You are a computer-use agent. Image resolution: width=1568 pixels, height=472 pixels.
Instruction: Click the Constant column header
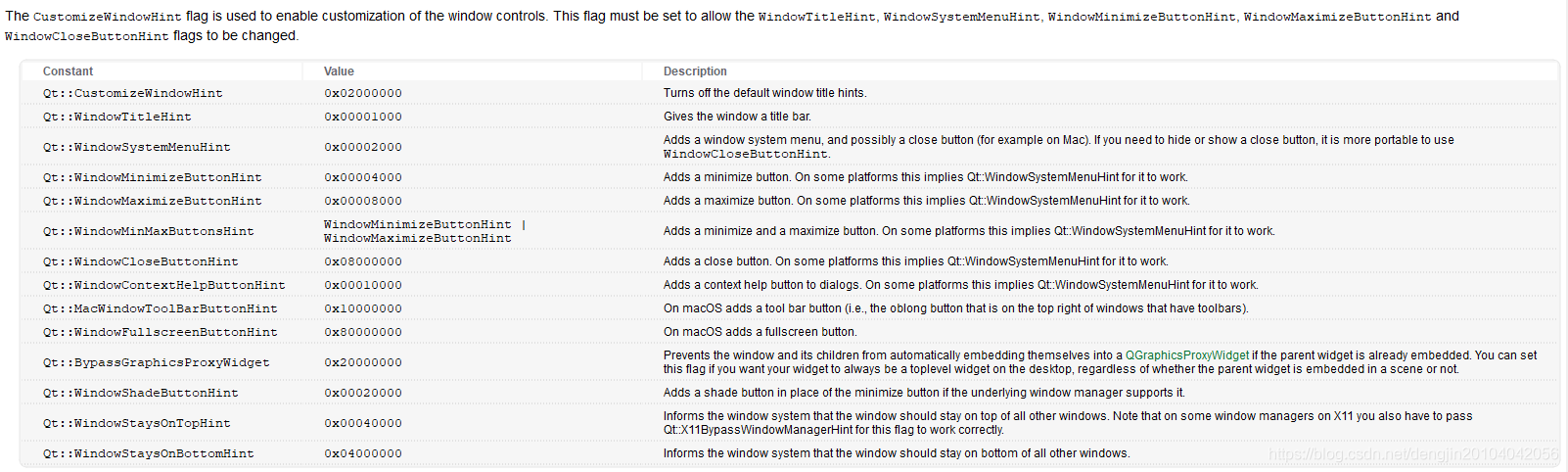(x=68, y=71)
